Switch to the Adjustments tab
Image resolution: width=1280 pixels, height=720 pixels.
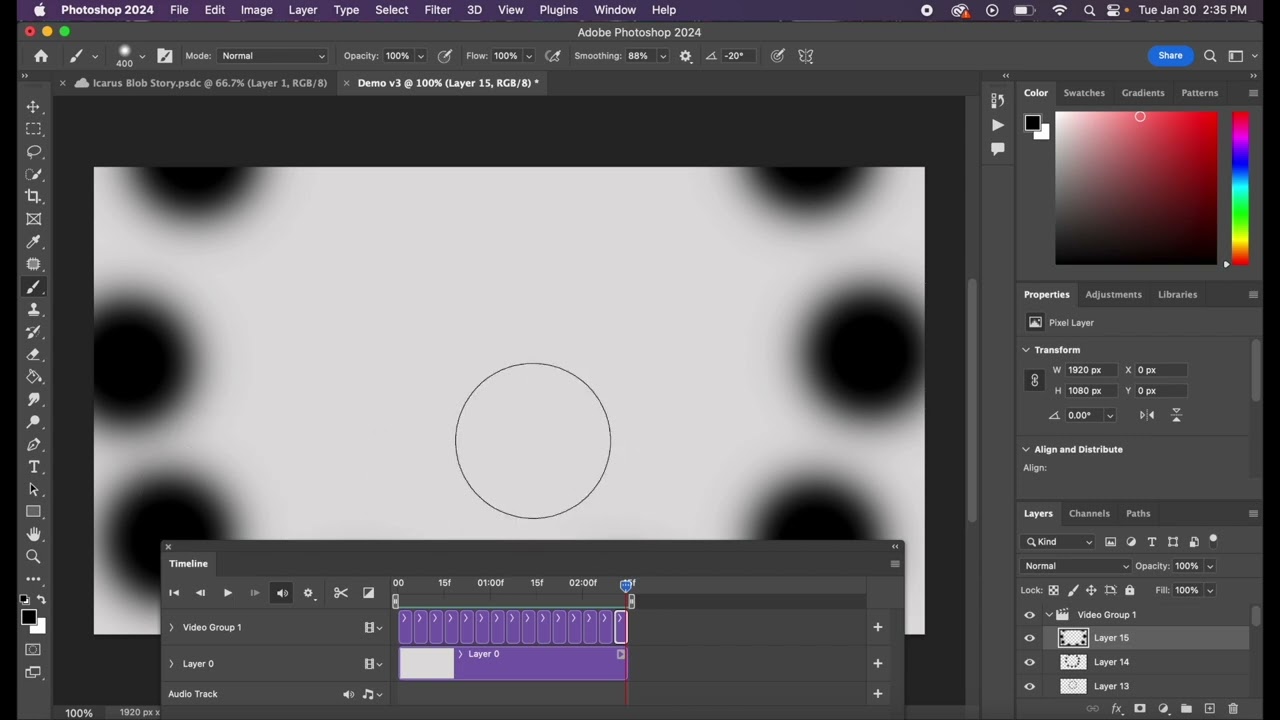(1113, 294)
